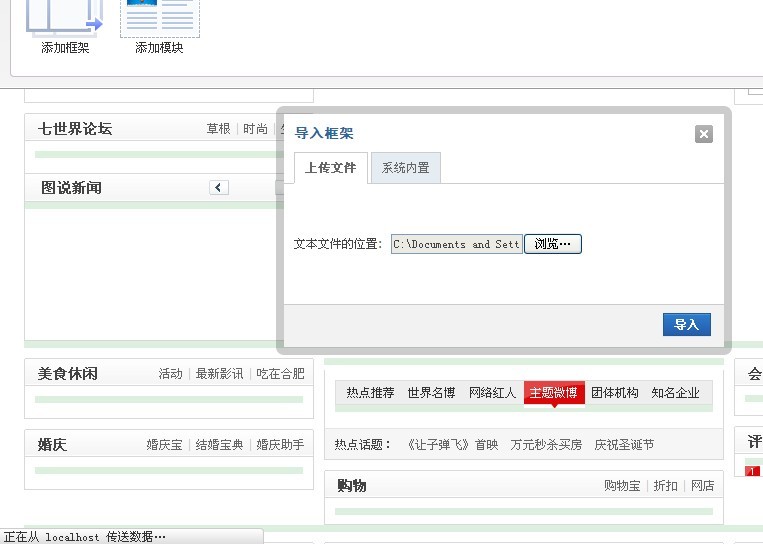Click the 文本文件的位置 label
This screenshot has height=544, width=763.
point(338,244)
